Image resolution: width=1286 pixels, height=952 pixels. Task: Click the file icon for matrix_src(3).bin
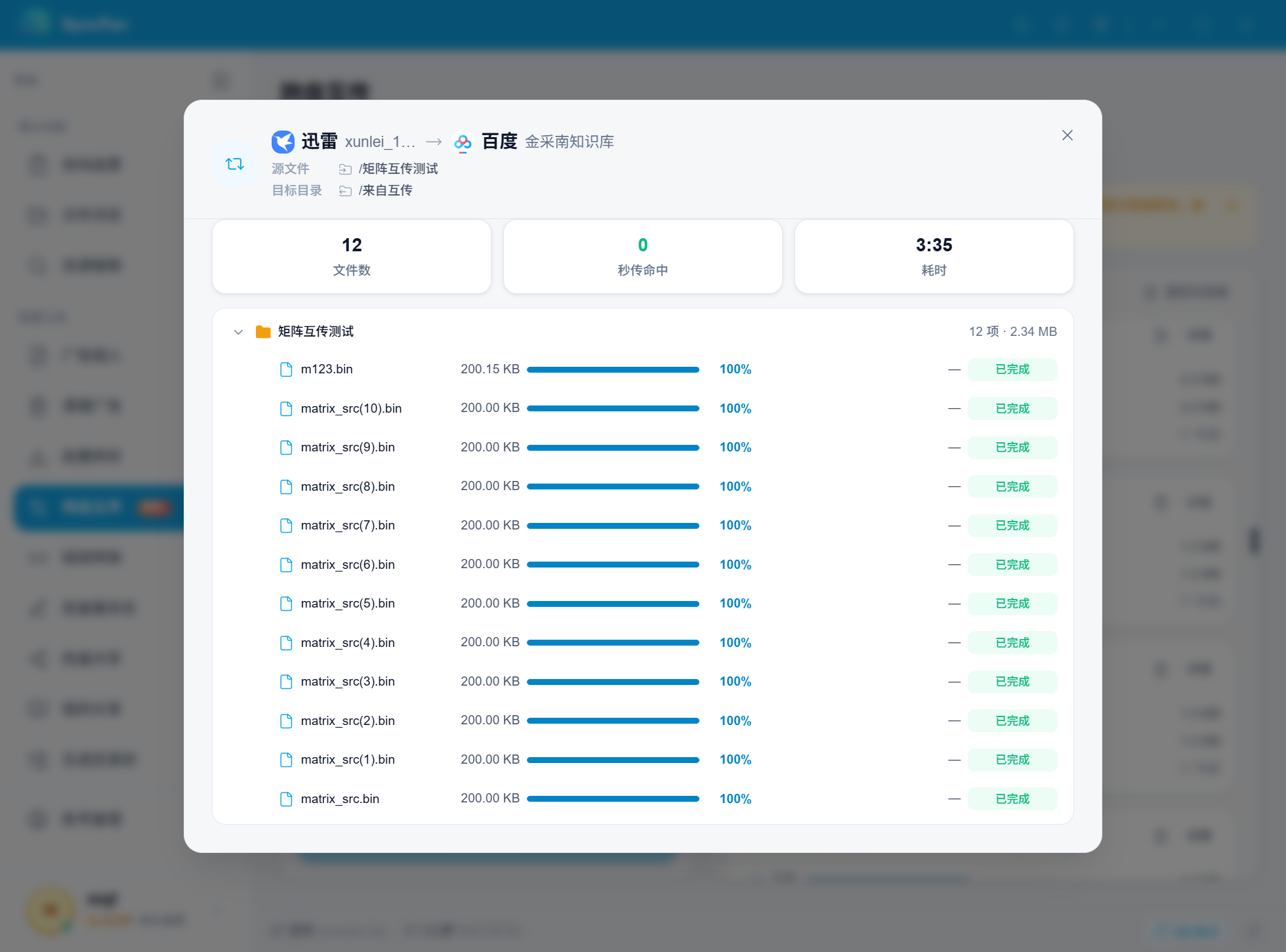(x=286, y=682)
